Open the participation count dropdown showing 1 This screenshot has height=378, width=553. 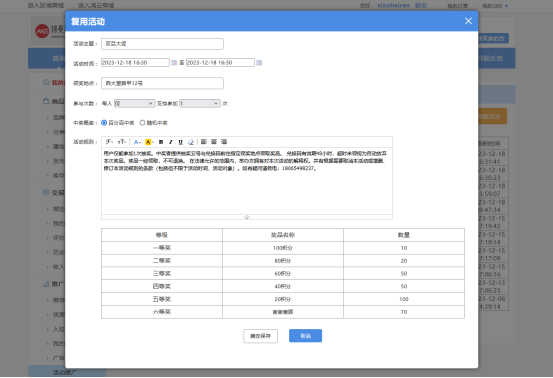[200, 103]
